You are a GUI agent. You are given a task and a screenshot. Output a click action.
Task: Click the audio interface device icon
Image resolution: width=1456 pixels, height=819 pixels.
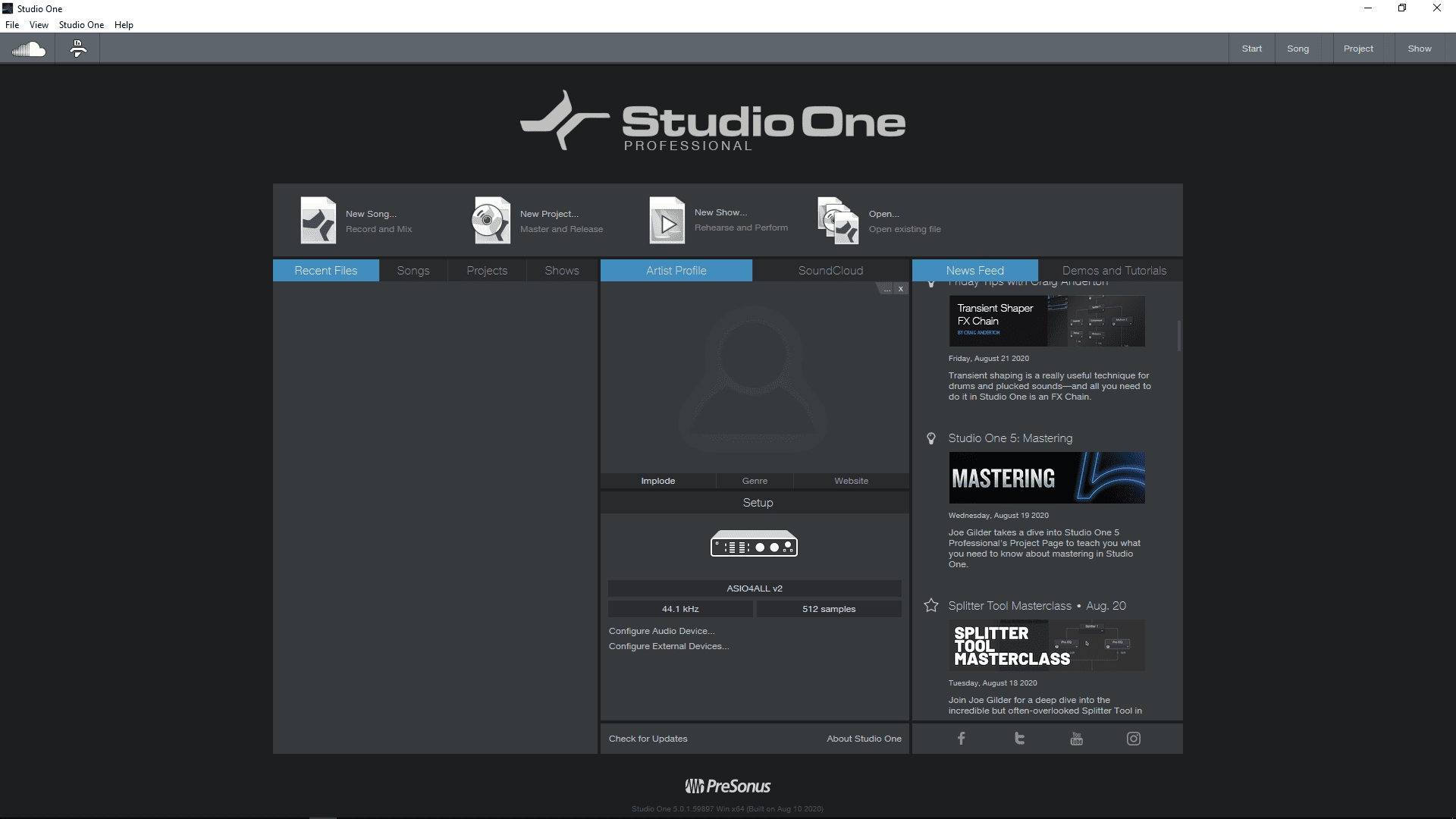tap(754, 544)
